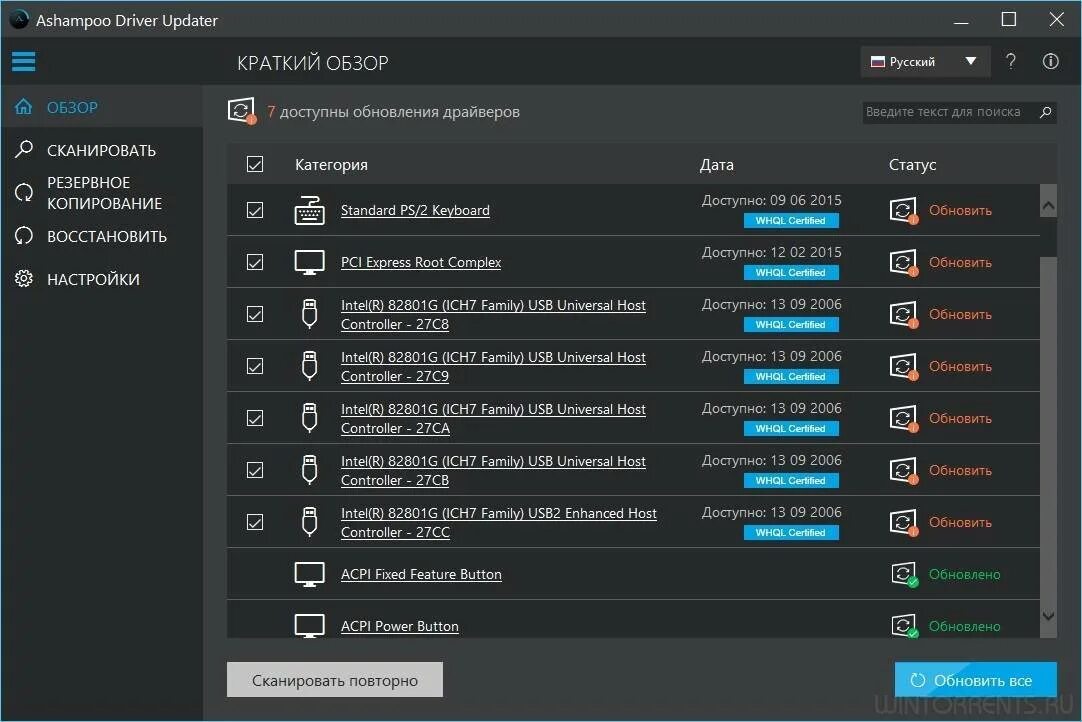Click WHQL Certified badge for PS/2 Keyboard
1082x722 pixels.
(x=791, y=220)
